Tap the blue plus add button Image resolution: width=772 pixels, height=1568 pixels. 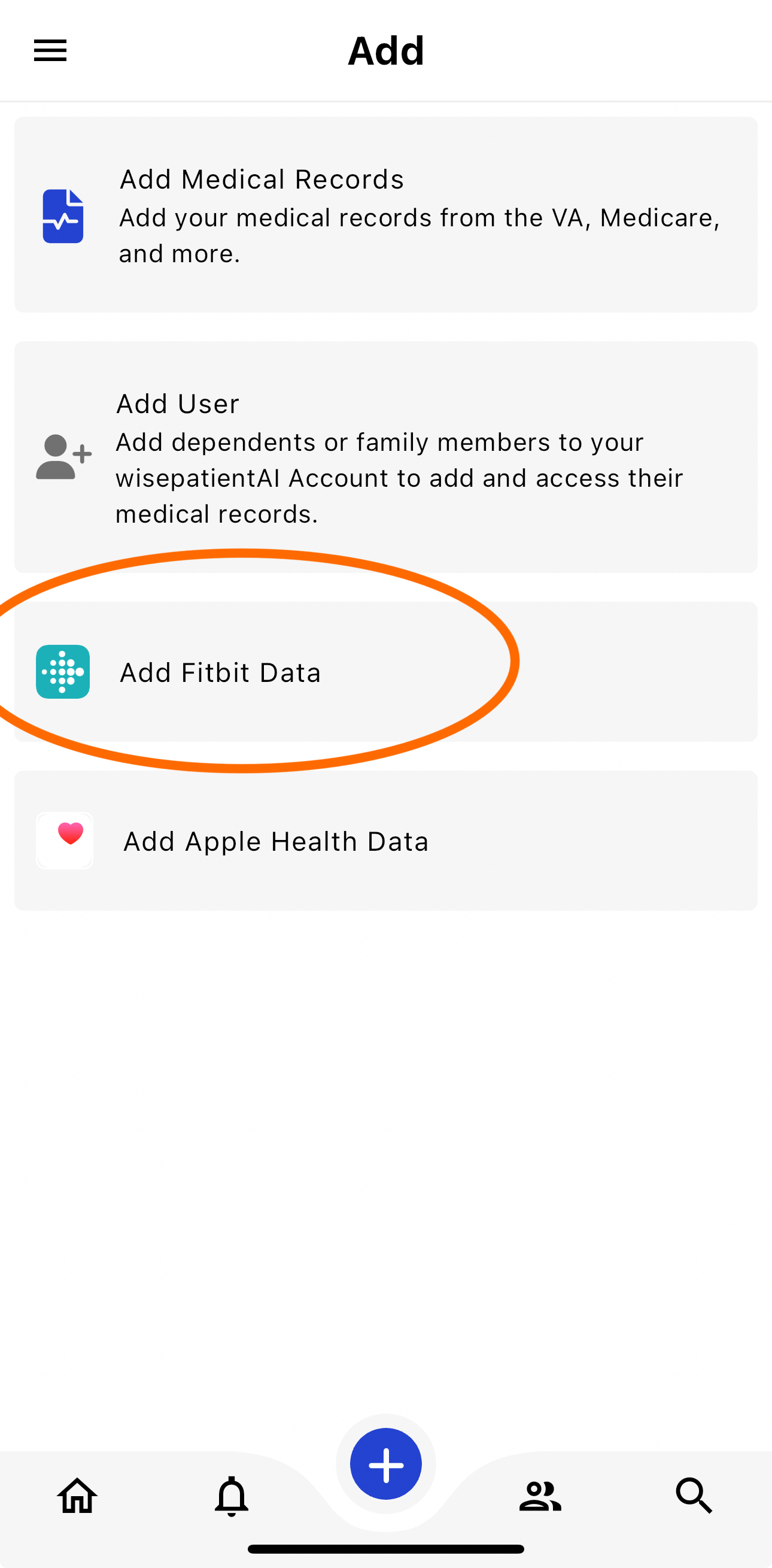pos(385,1463)
